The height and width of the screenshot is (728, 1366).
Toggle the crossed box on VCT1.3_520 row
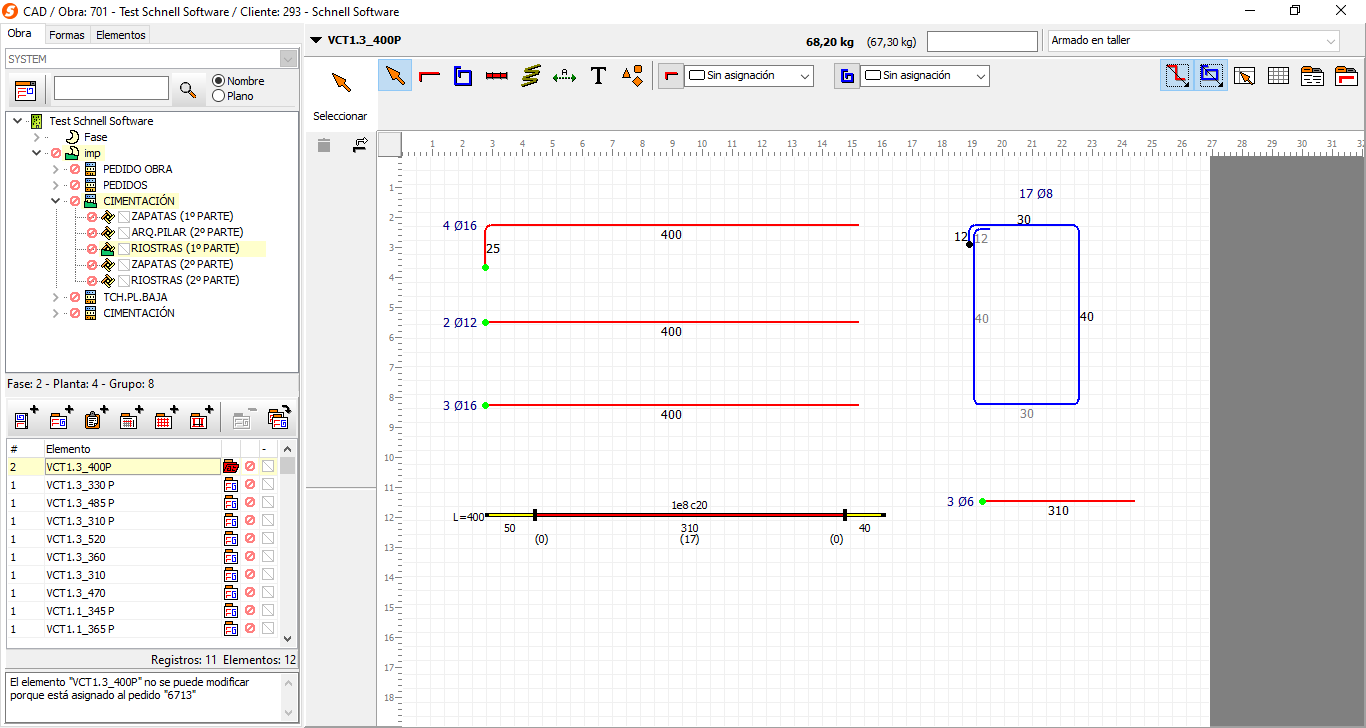(x=268, y=539)
